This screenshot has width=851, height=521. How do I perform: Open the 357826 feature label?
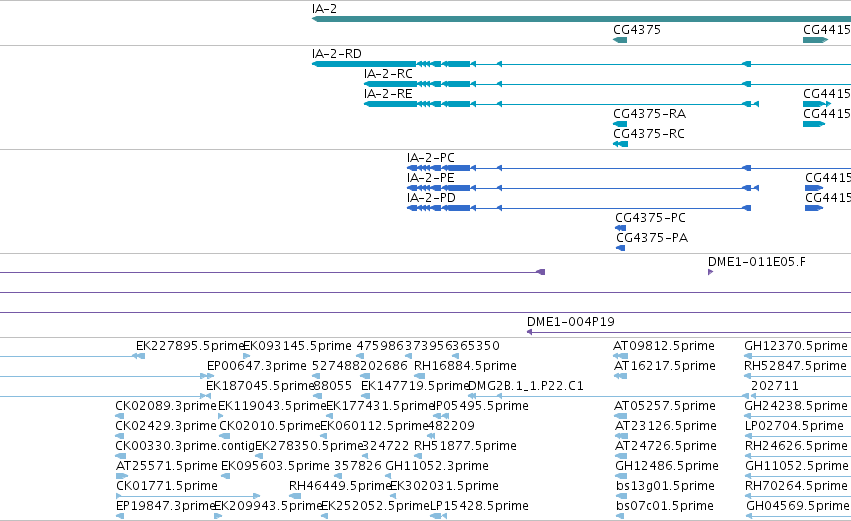358,466
